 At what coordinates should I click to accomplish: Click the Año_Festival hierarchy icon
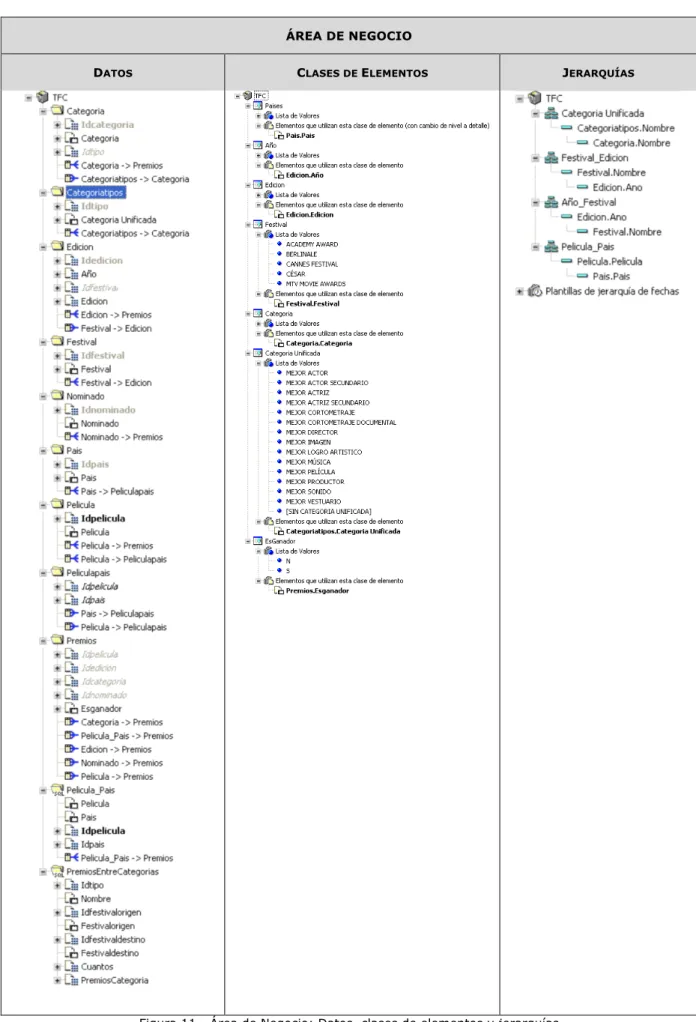pyautogui.click(x=551, y=202)
